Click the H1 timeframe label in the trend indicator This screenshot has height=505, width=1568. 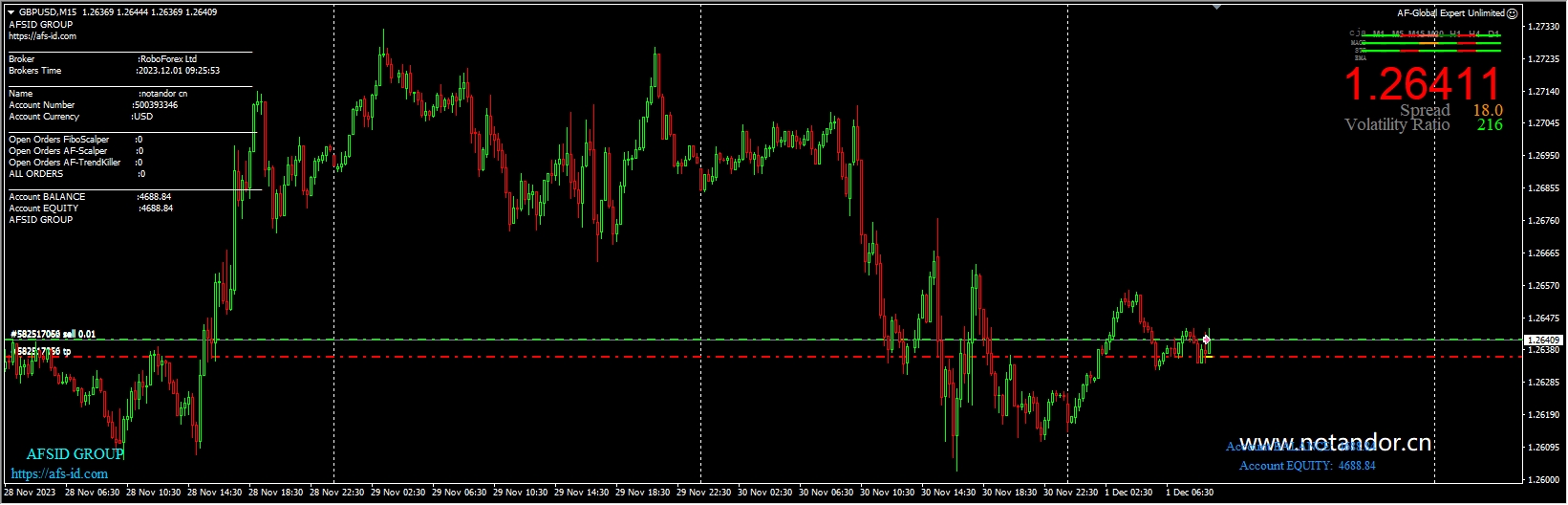pyautogui.click(x=1455, y=33)
